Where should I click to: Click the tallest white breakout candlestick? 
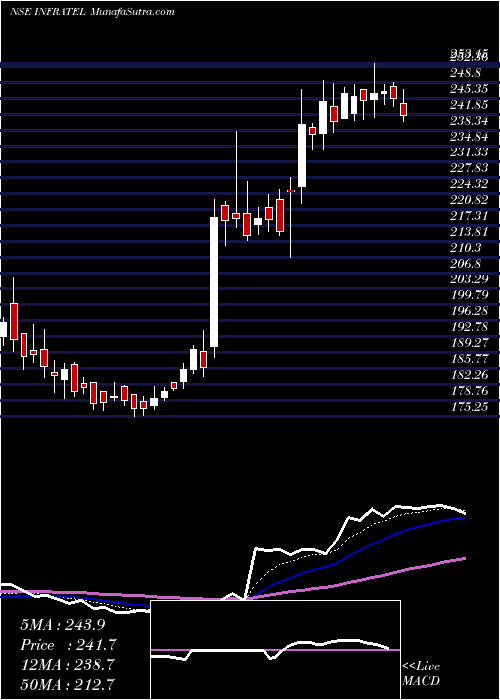[x=214, y=282]
